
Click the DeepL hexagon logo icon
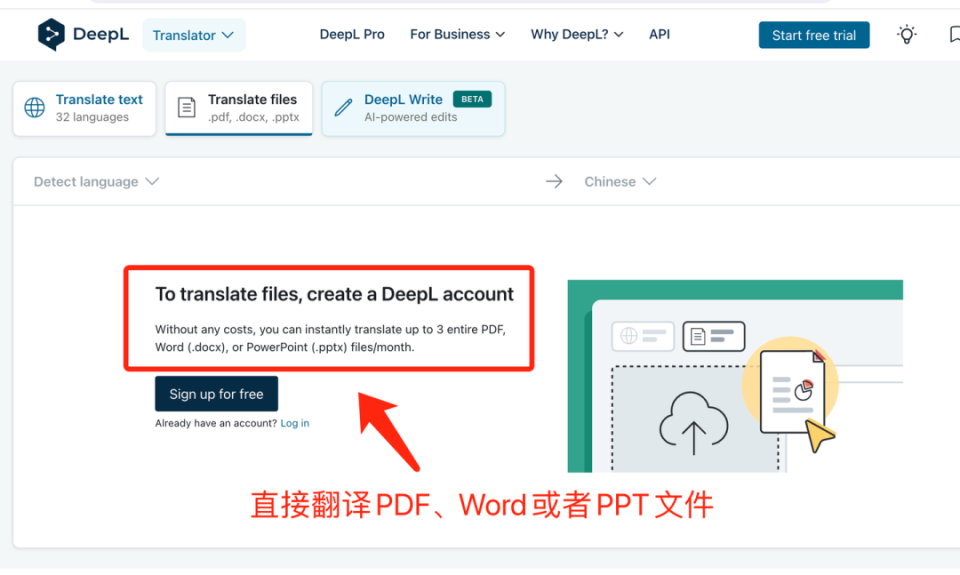51,34
